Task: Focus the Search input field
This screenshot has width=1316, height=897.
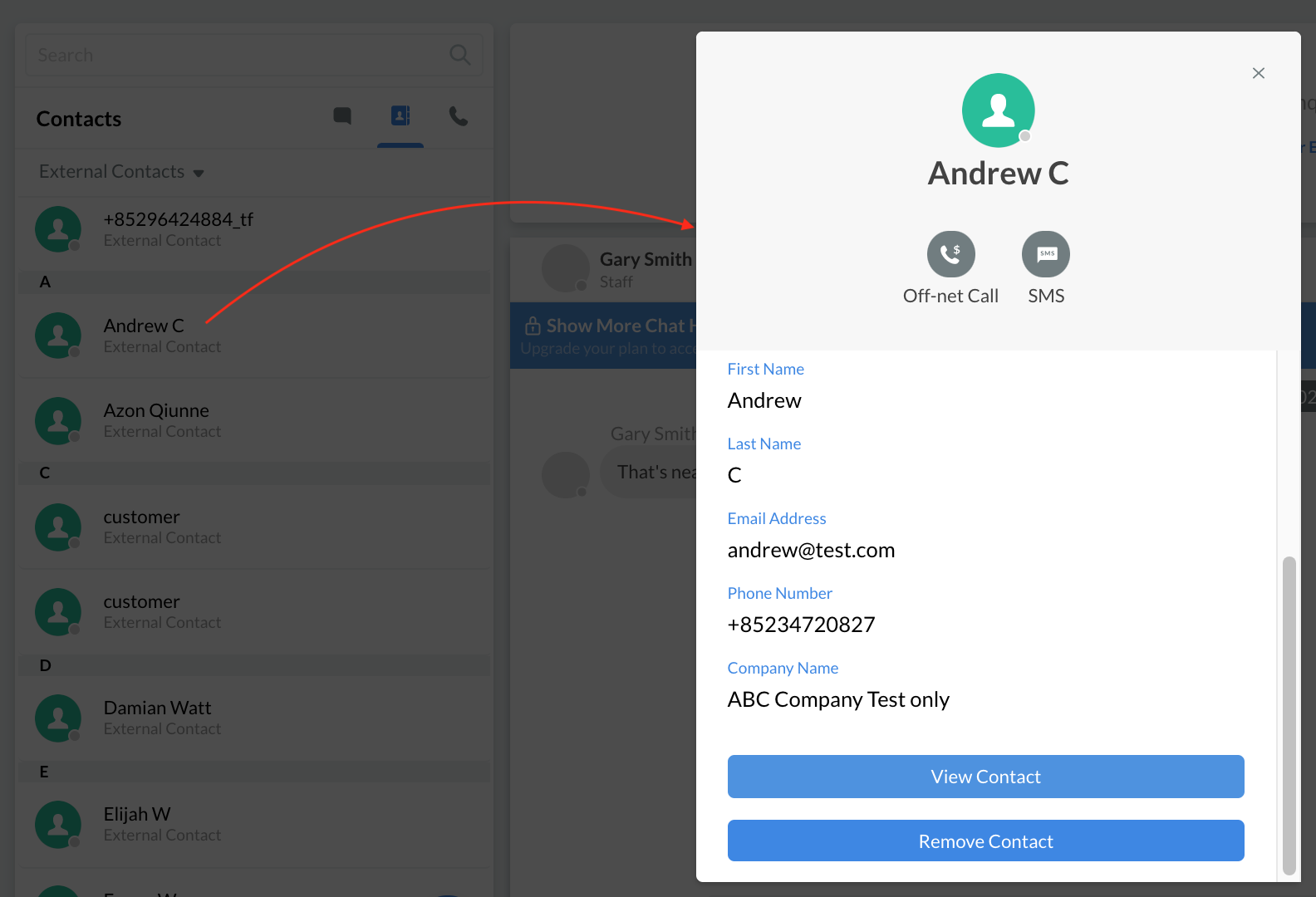Action: pyautogui.click(x=254, y=55)
